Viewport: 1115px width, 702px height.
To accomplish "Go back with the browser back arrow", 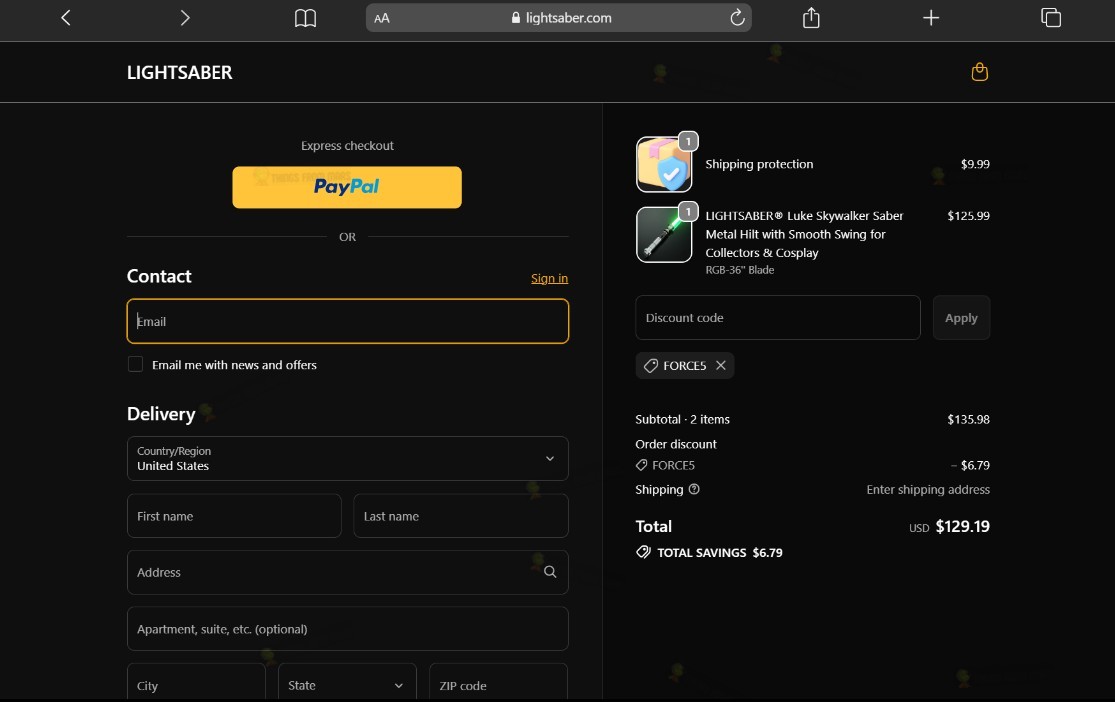I will click(65, 18).
